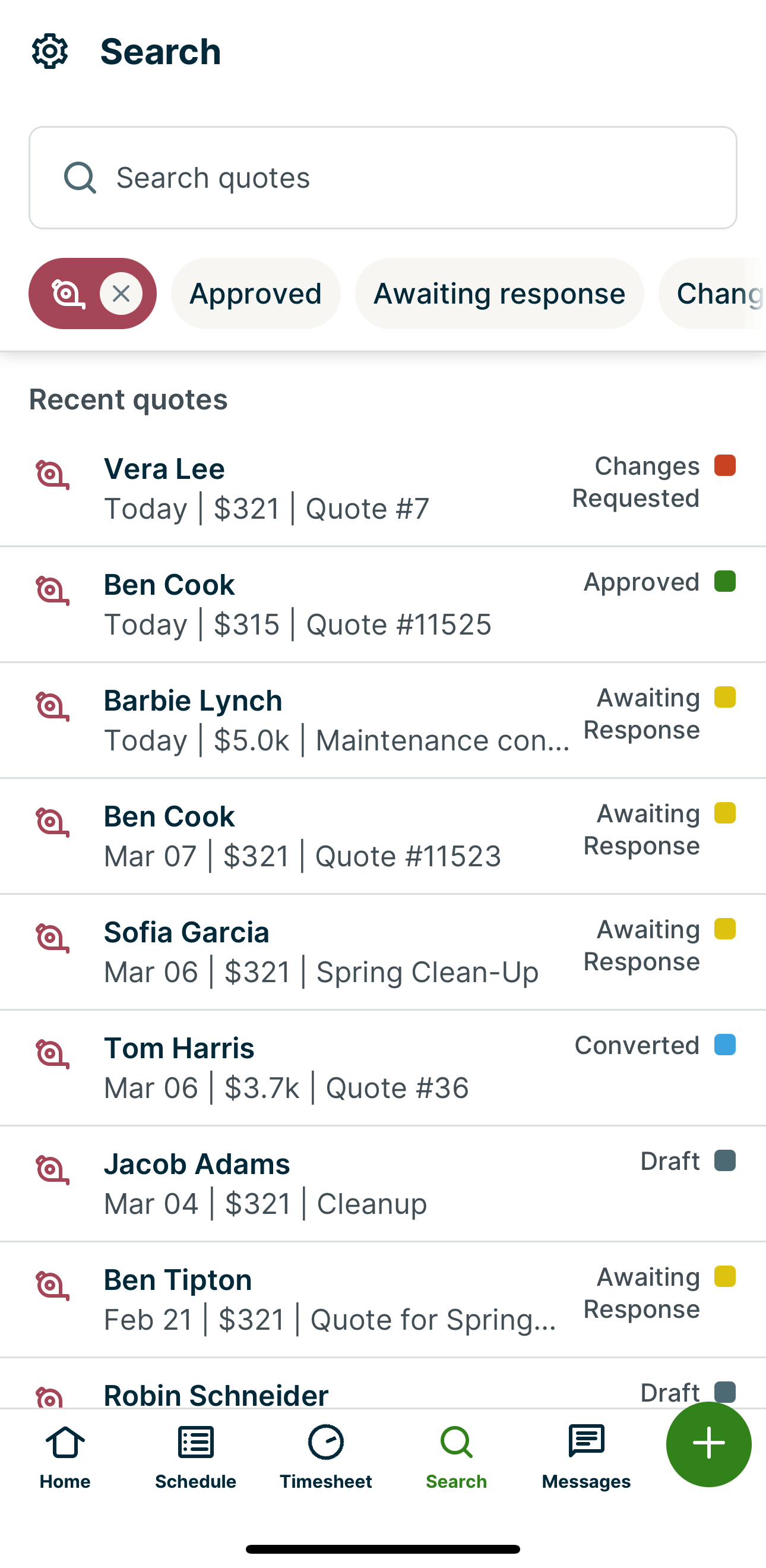766x1568 pixels.
Task: Tap the quote icon beside Tom Harris
Action: pos(52,1053)
